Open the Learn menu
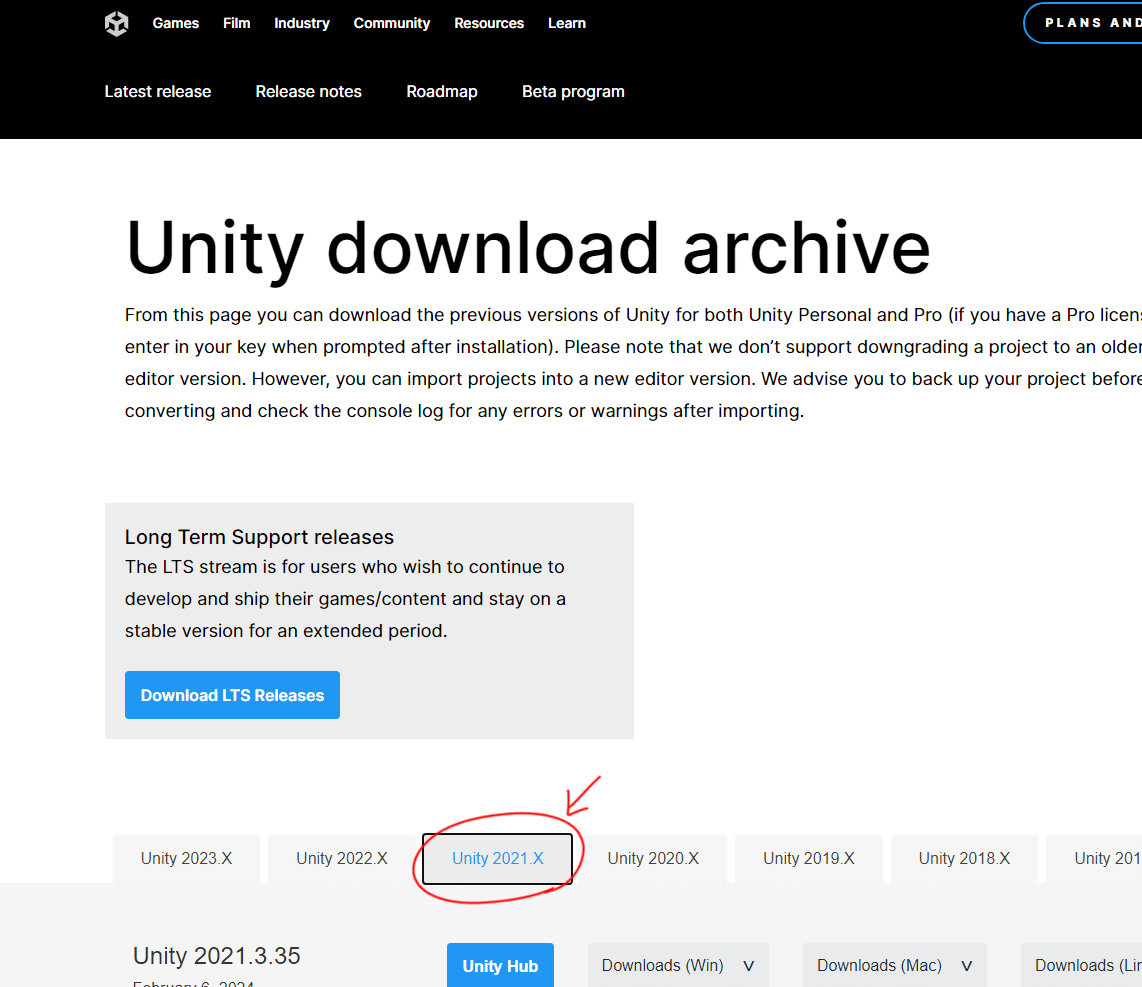The image size is (1142, 987). [x=567, y=23]
